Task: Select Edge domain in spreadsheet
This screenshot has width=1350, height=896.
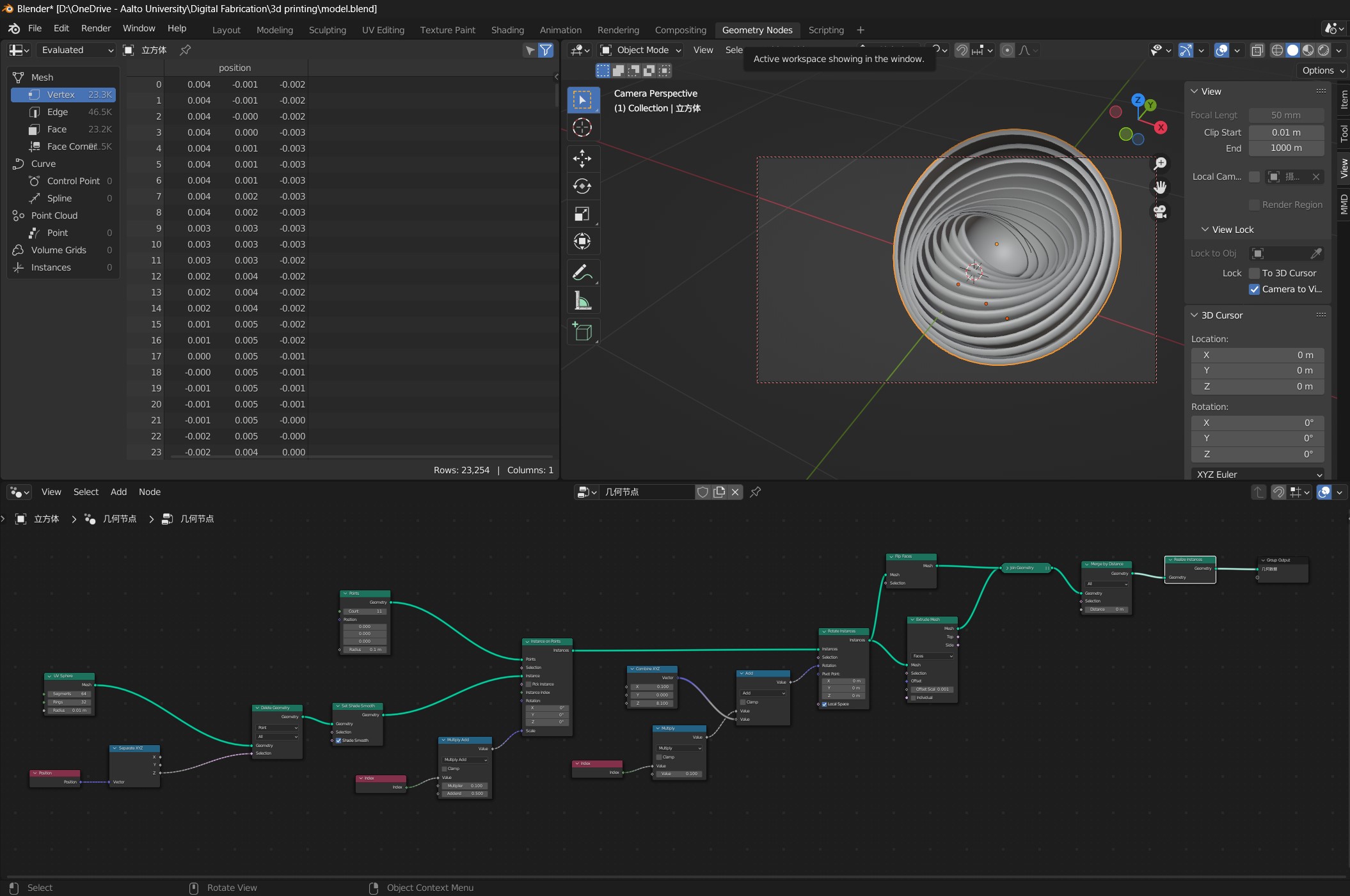Action: click(57, 112)
